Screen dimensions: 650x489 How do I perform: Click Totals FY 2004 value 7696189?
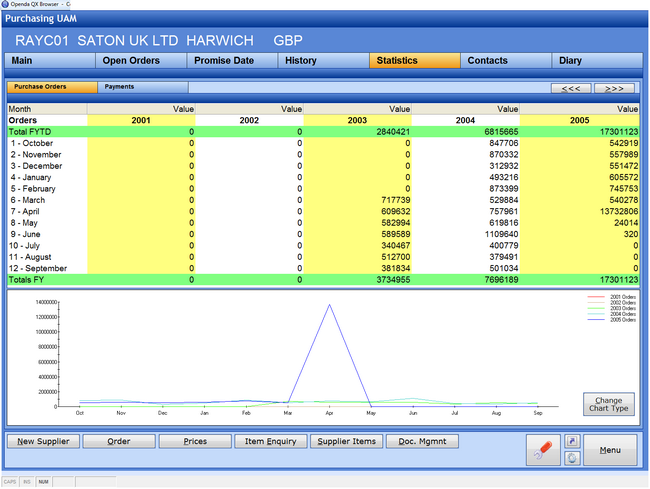(501, 280)
